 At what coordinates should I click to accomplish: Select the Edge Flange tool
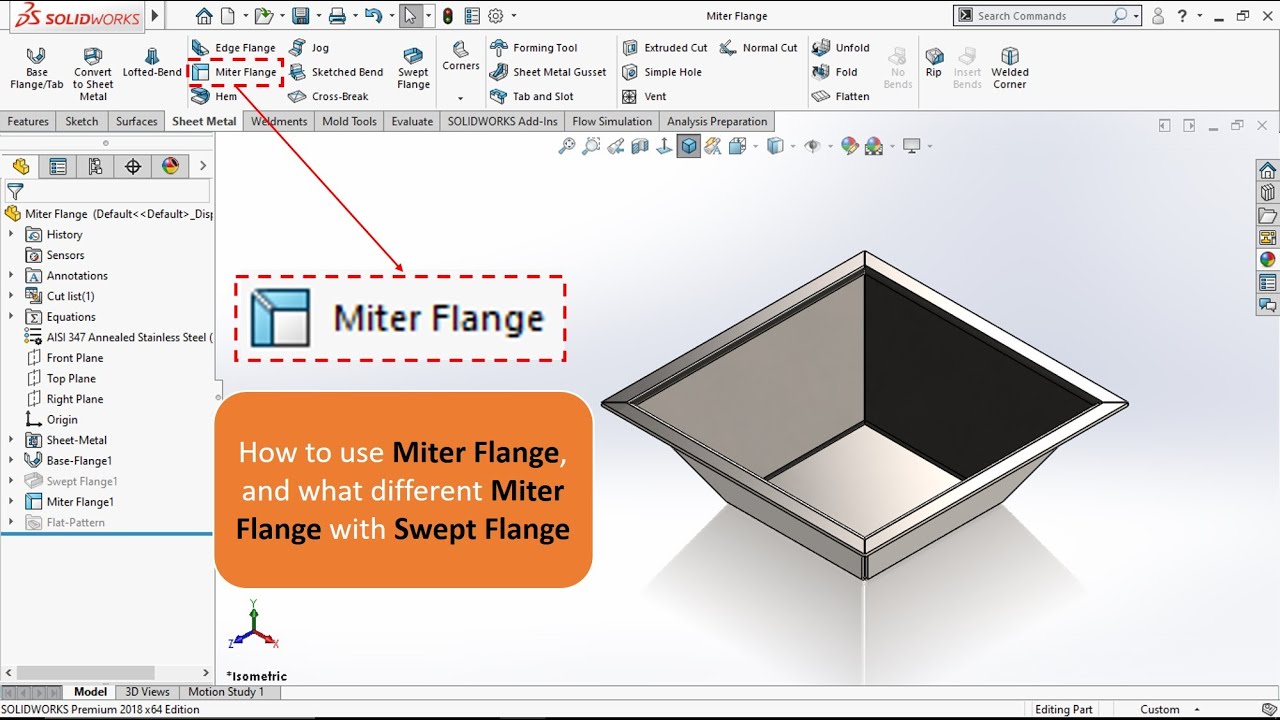(233, 48)
